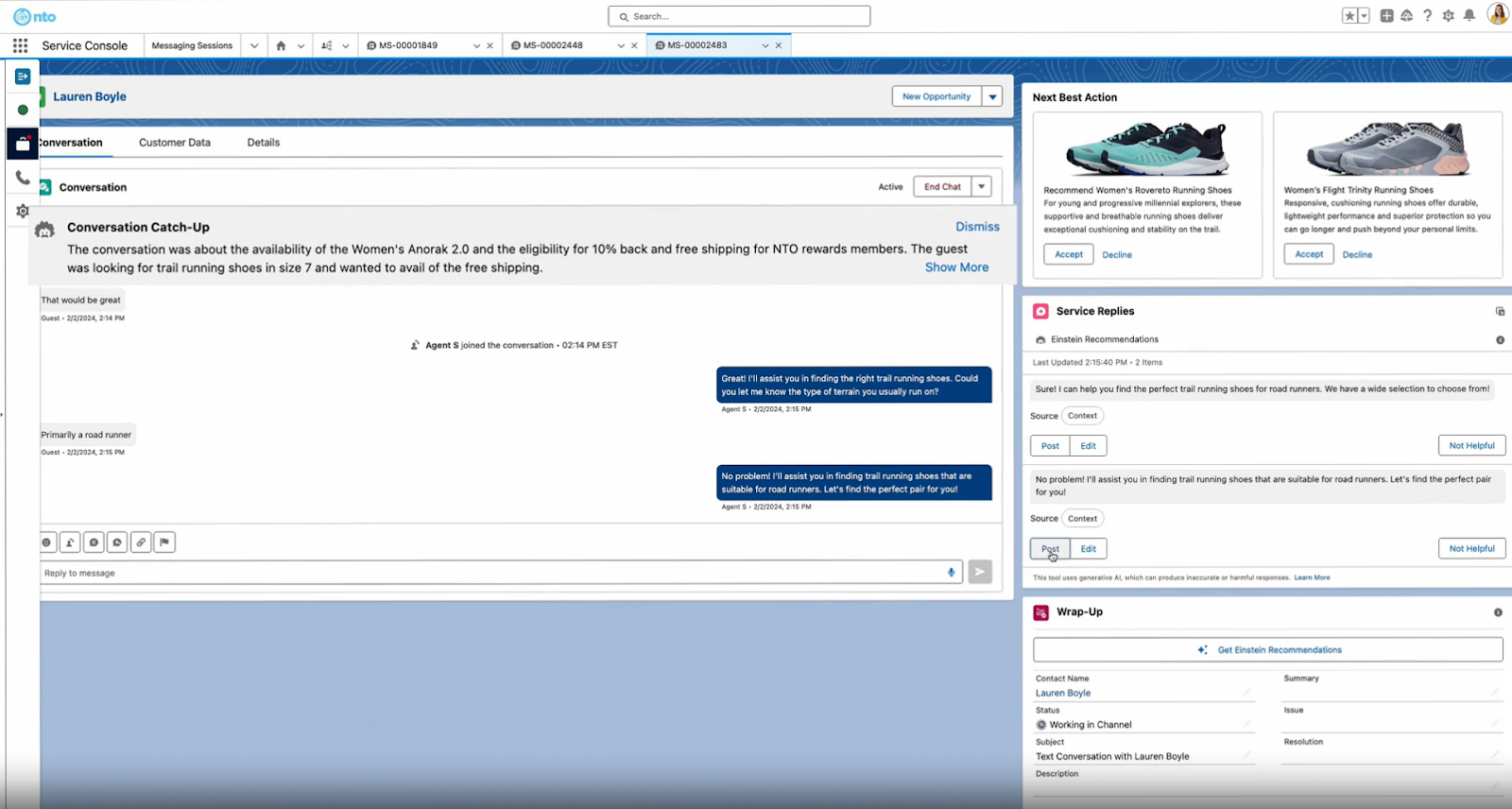The width and height of the screenshot is (1512, 809).
Task: Open the Notifications bell
Action: (x=1469, y=16)
